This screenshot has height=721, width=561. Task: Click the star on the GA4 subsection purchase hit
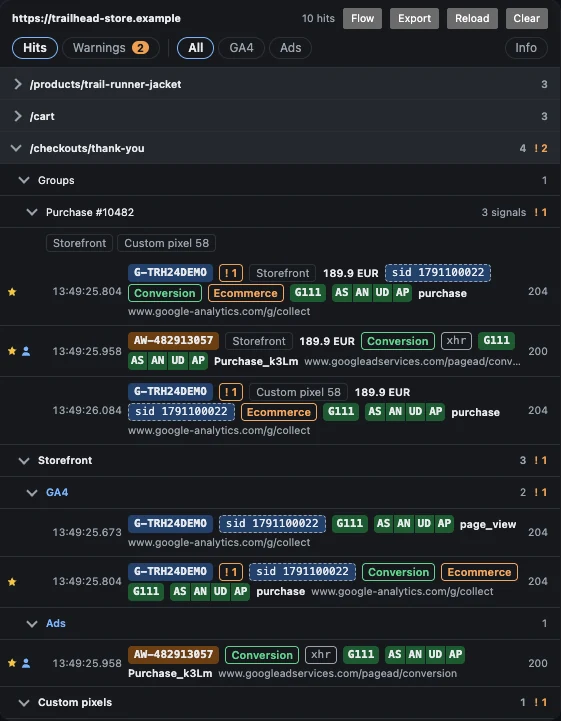[x=12, y=582]
